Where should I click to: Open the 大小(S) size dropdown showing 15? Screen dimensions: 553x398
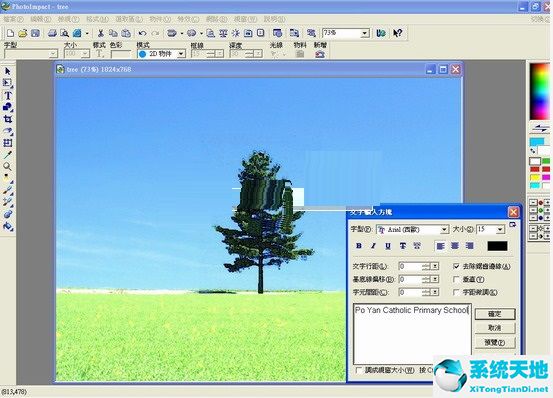tap(500, 229)
